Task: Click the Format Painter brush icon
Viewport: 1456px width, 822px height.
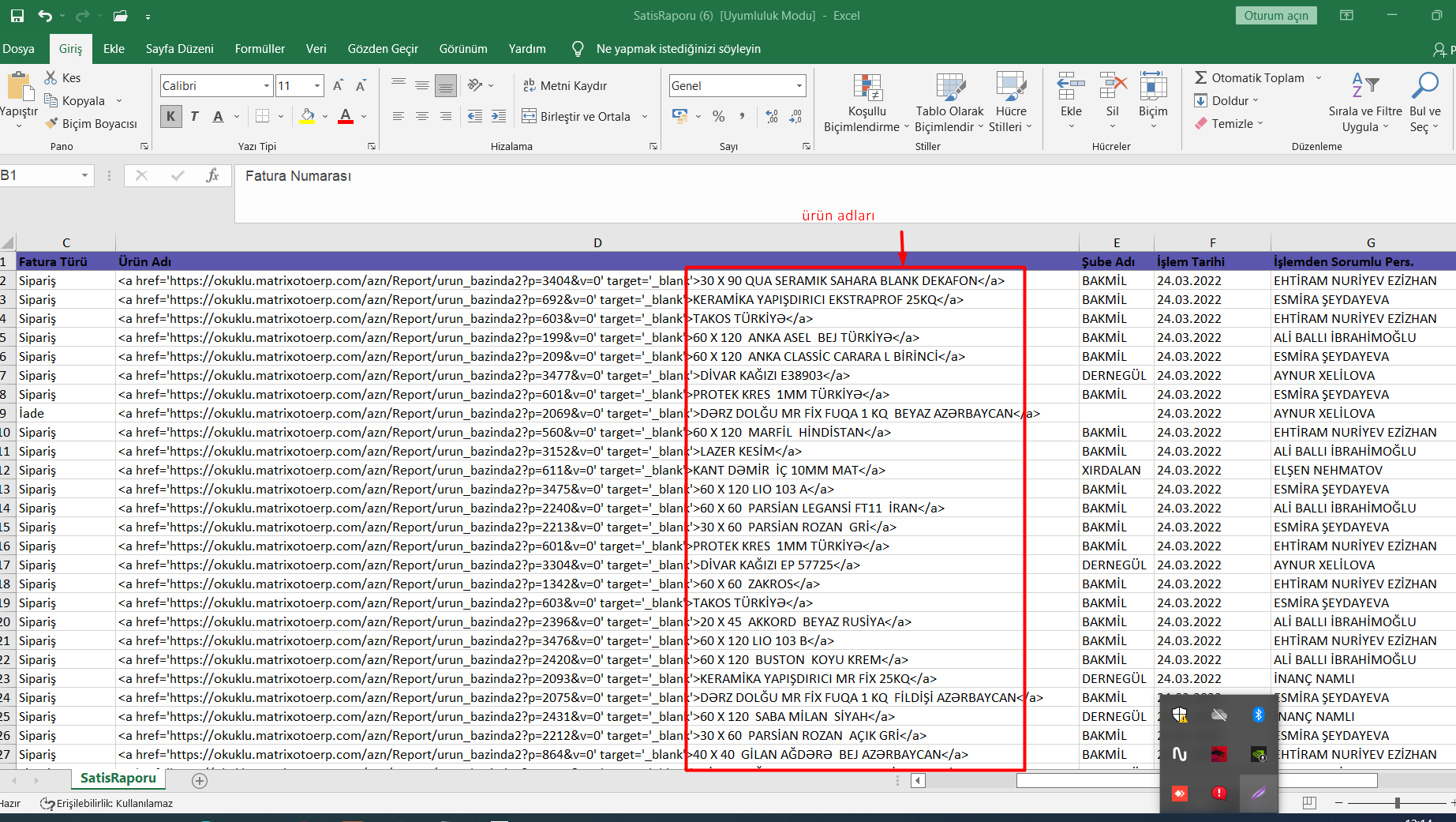Action: coord(52,124)
